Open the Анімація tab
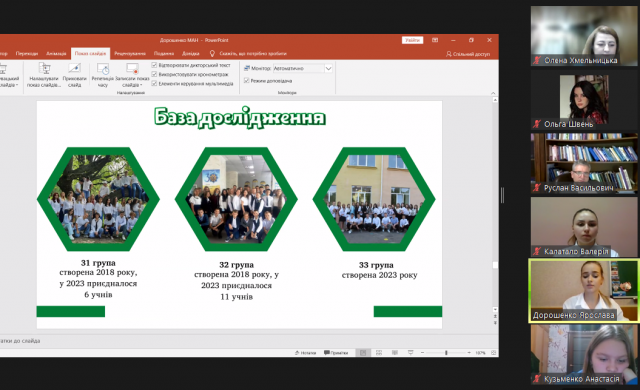 (56, 53)
